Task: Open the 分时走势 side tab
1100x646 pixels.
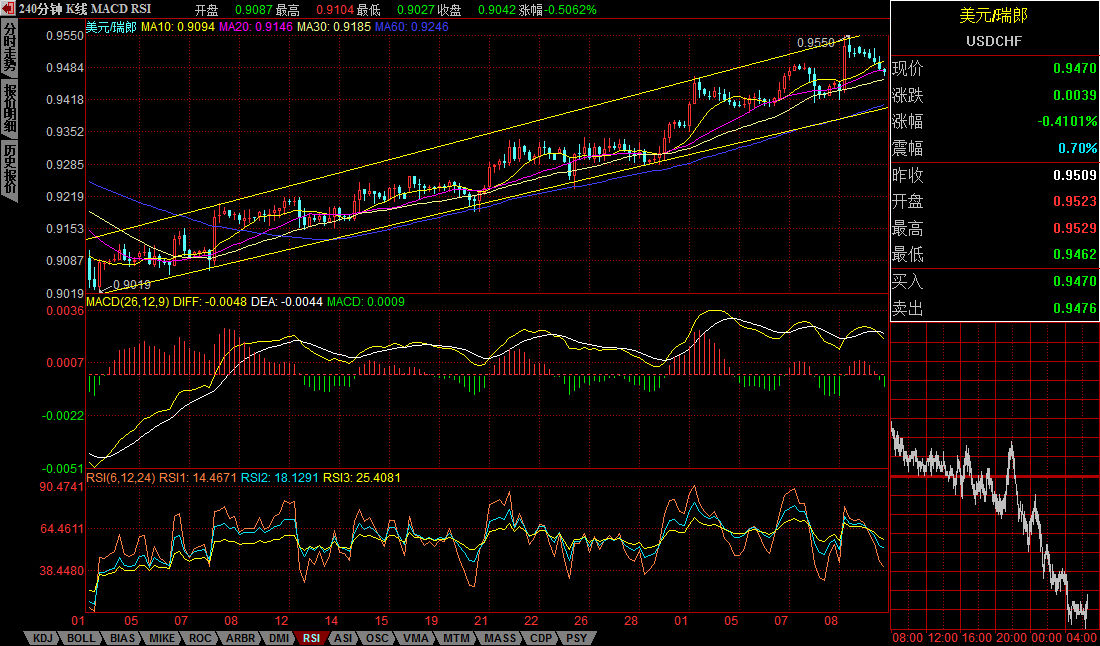Action: tap(9, 48)
